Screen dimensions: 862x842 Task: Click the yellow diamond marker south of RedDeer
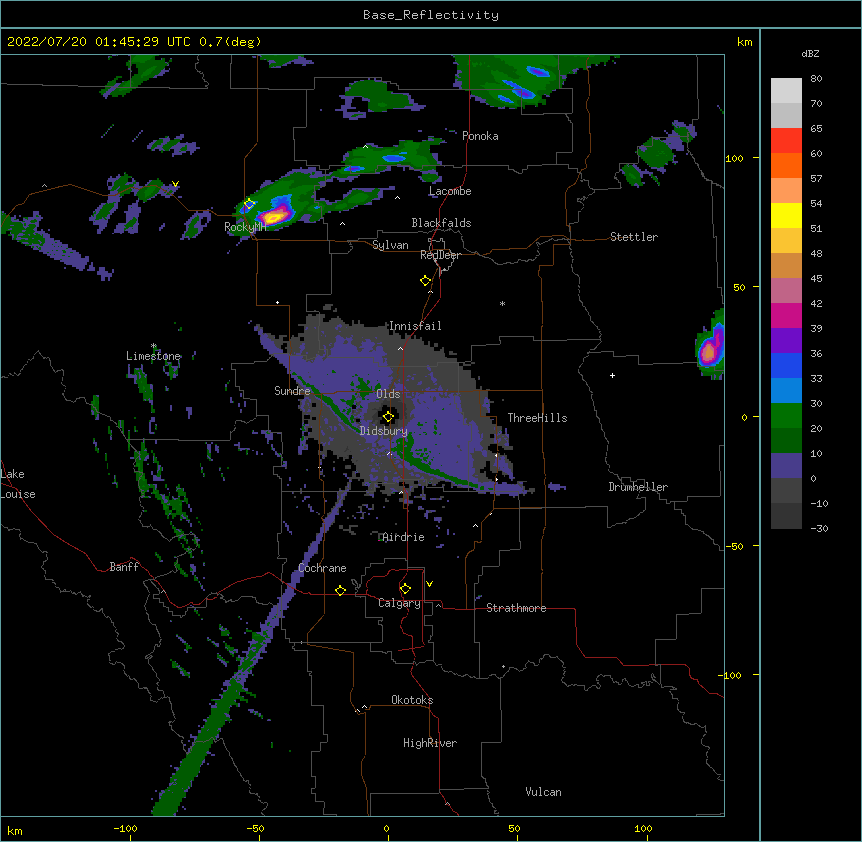425,281
